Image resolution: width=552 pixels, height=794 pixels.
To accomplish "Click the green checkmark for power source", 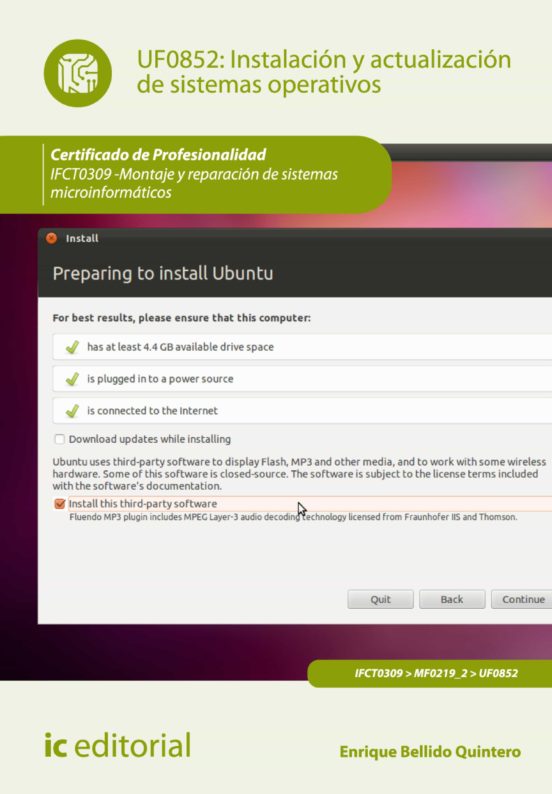I will 72,379.
